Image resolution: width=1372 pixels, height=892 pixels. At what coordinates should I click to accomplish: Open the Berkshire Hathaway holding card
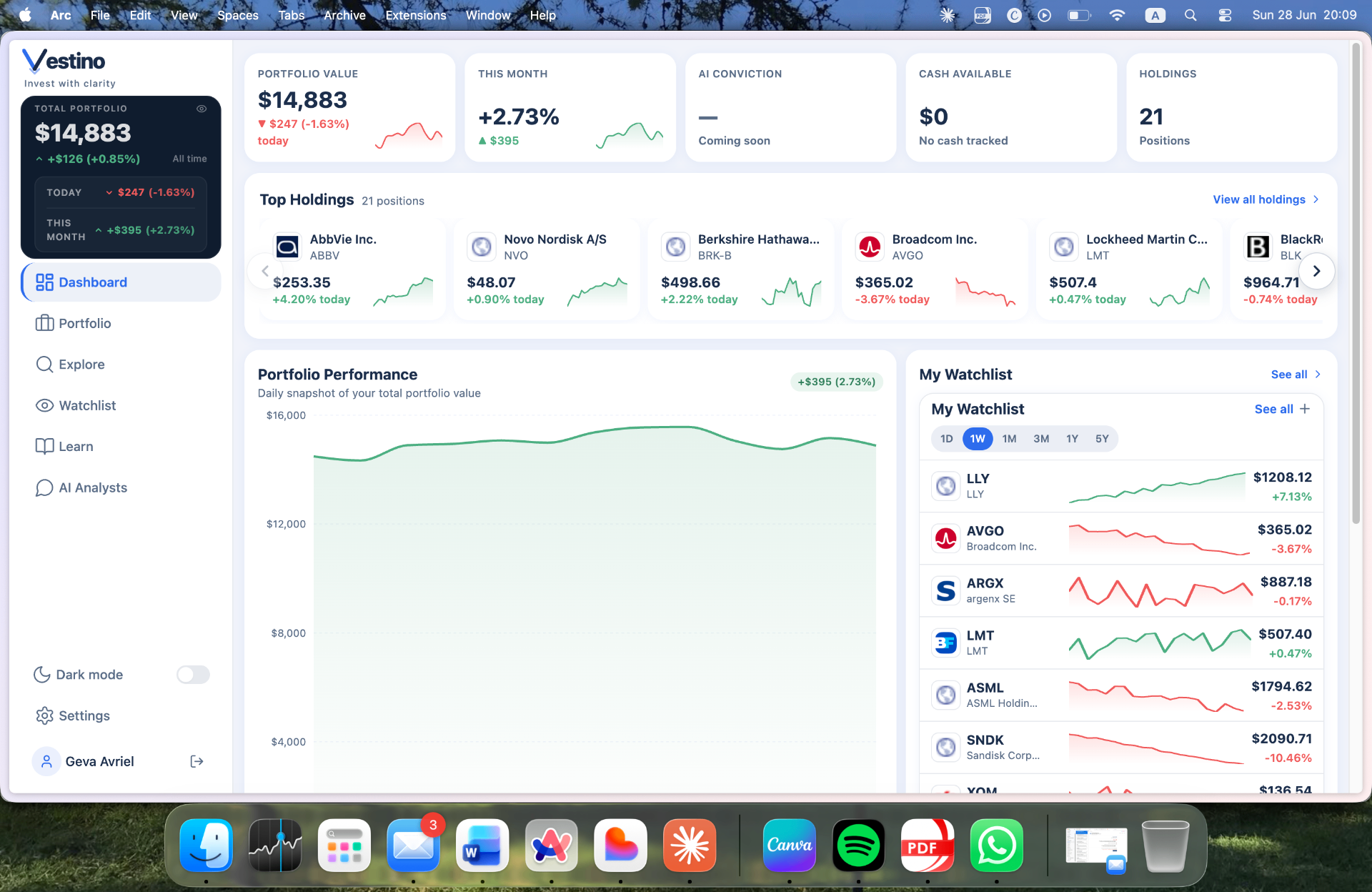741,269
